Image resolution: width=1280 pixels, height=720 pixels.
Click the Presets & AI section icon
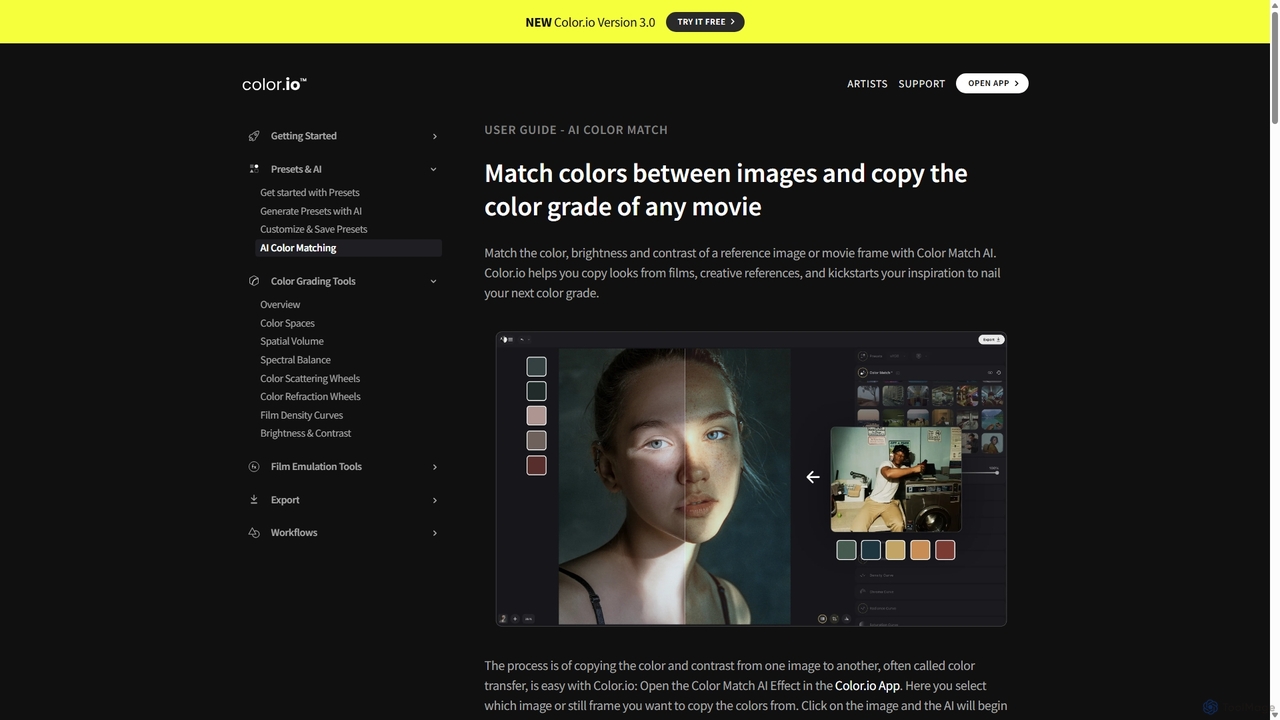[x=254, y=169]
